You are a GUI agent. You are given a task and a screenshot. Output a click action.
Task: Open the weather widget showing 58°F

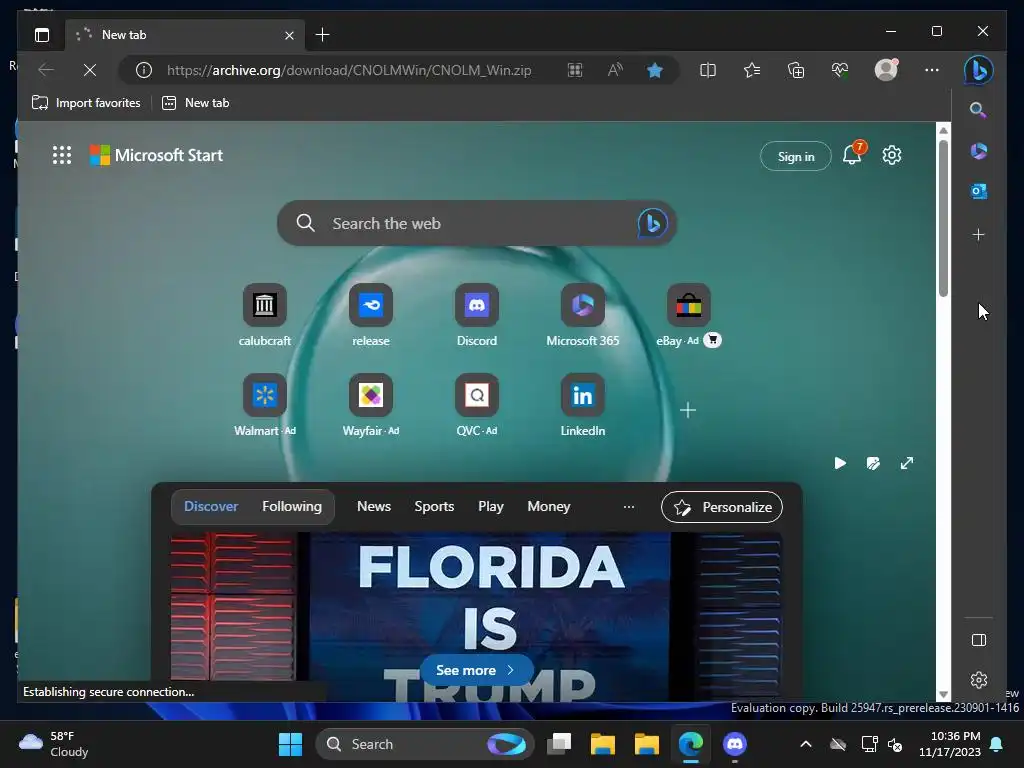coord(54,744)
